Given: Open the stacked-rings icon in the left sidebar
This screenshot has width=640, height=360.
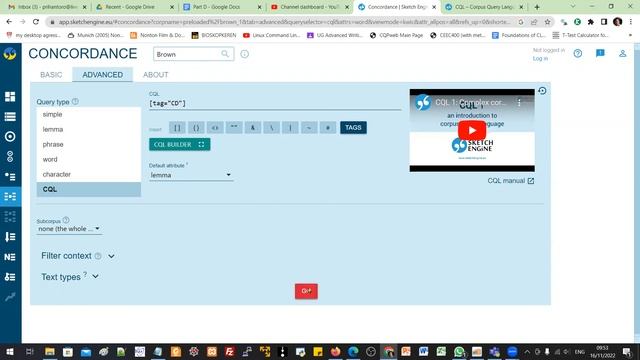Looking at the screenshot, I should click(10, 156).
